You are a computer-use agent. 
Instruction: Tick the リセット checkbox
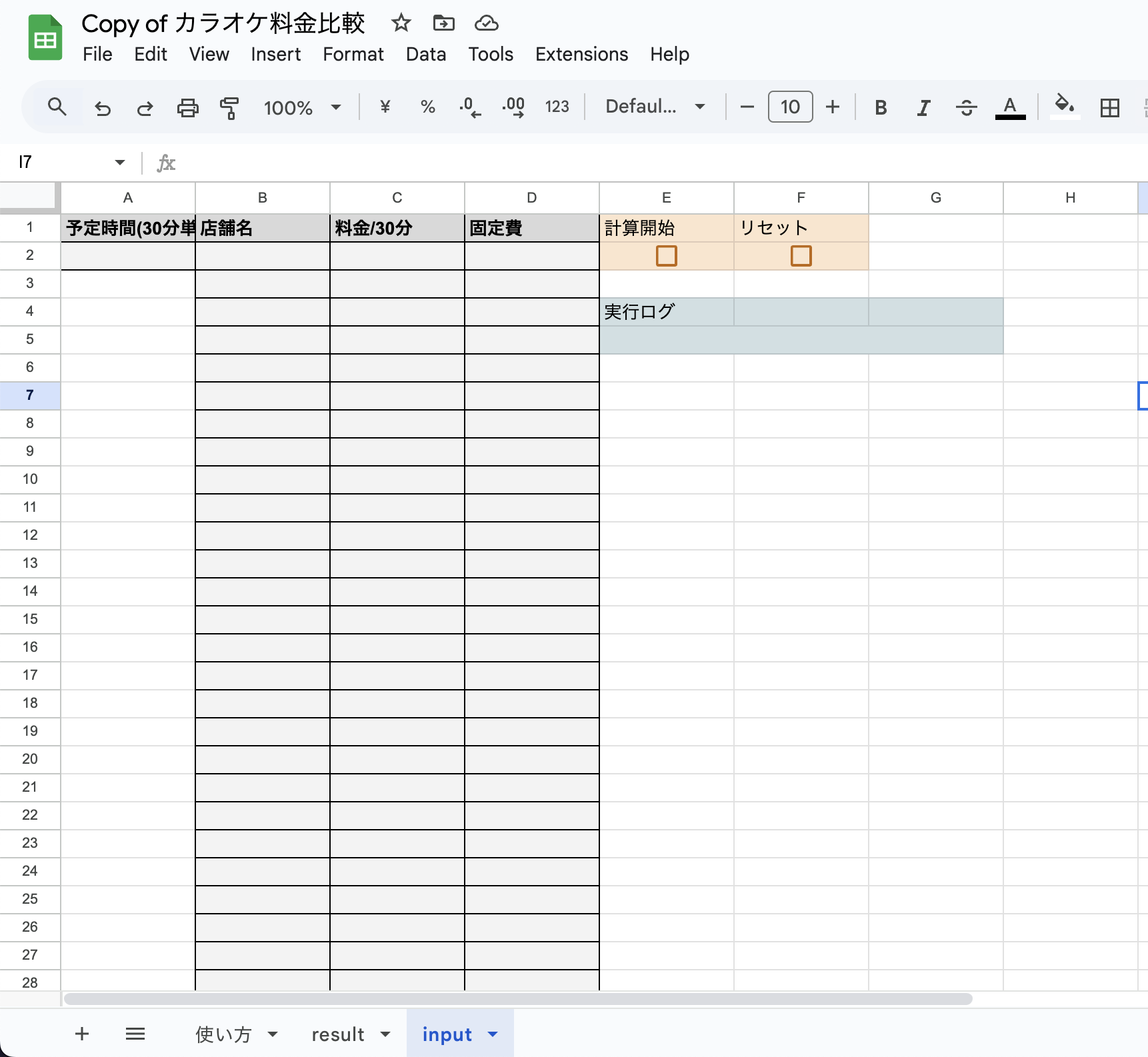[x=801, y=256]
